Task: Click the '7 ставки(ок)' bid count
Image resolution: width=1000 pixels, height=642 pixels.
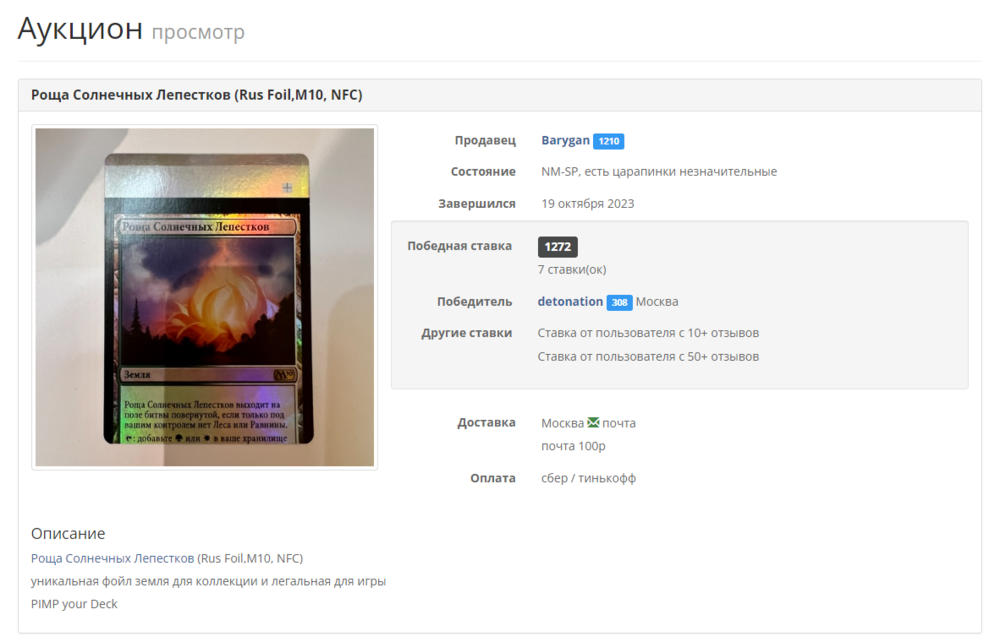Action: point(571,270)
